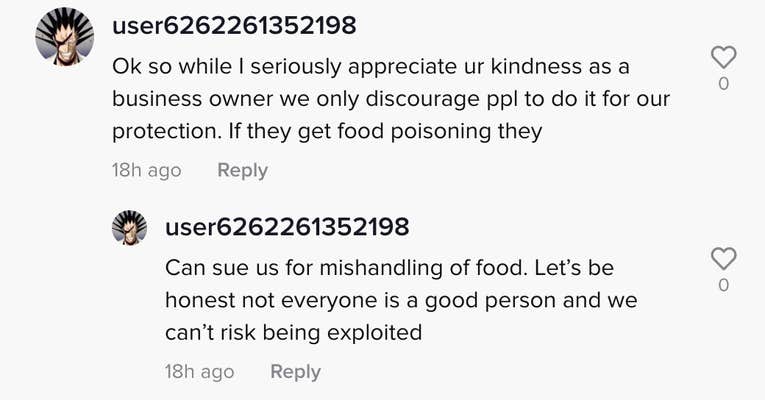
Task: Click the 18h ago timestamp on the top comment
Action: [x=146, y=170]
